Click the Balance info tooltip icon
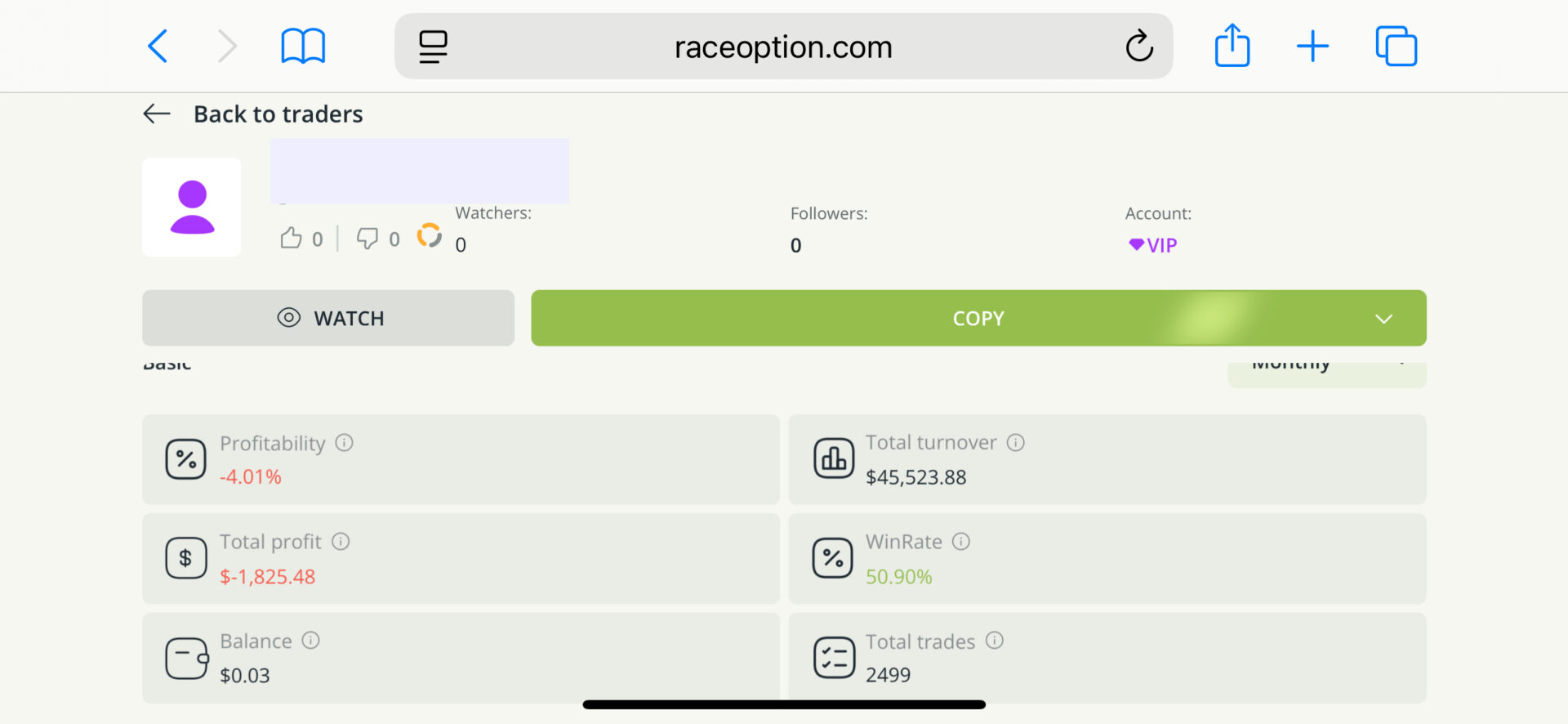This screenshot has height=724, width=1568. click(311, 641)
